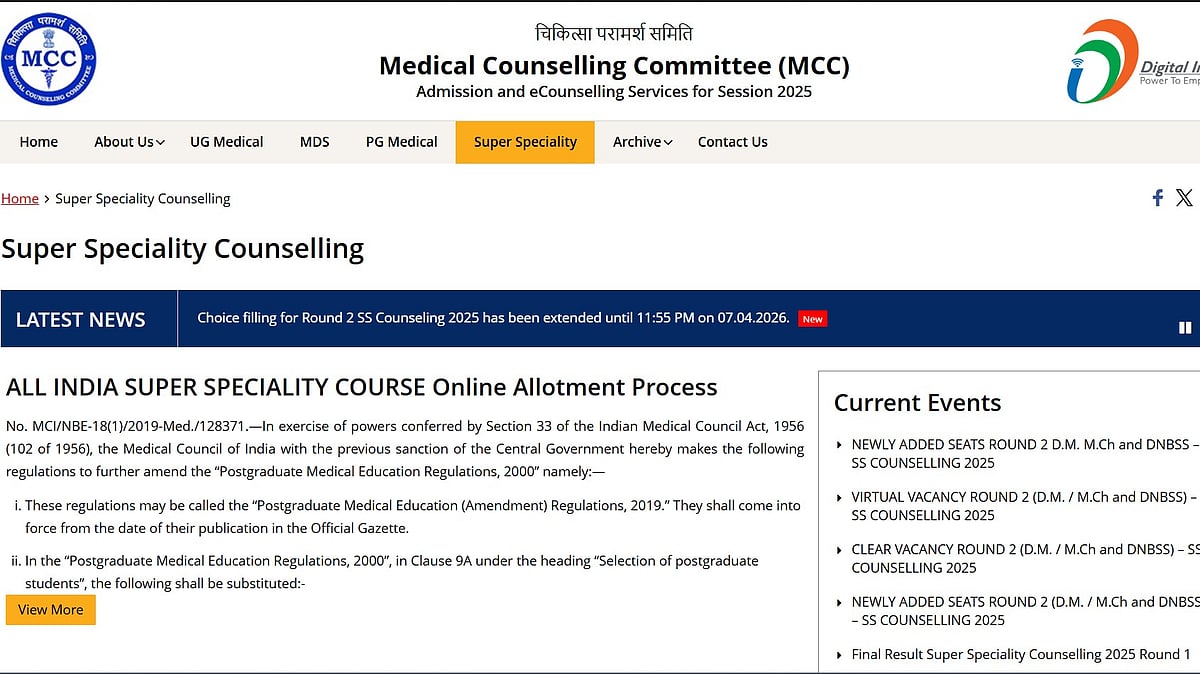
Task: Pause the Latest News ticker
Action: click(1185, 327)
